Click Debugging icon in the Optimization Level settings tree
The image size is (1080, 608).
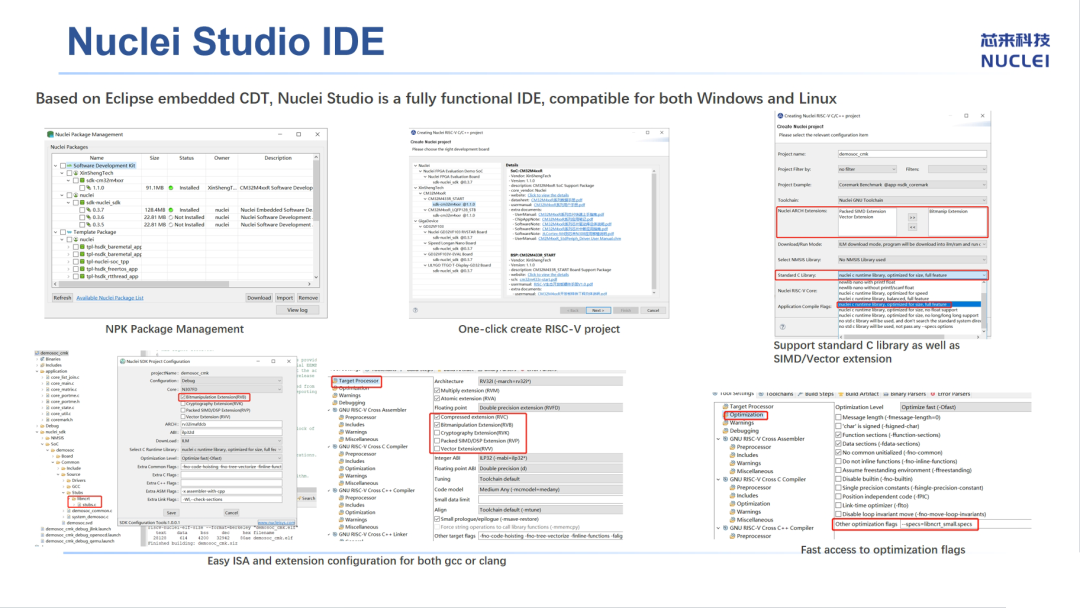725,431
